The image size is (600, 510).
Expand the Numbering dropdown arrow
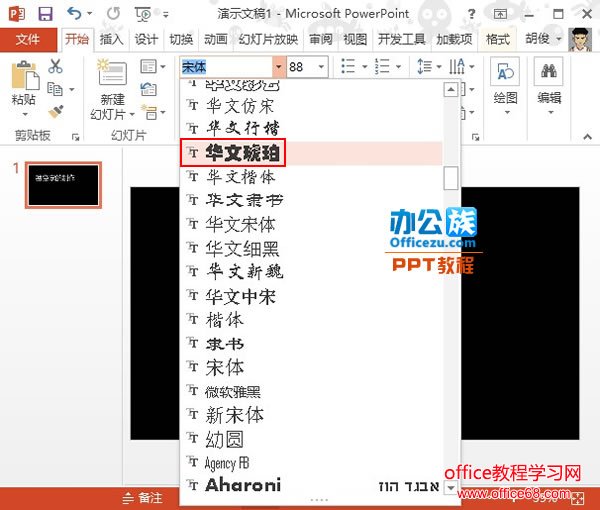pyautogui.click(x=398, y=67)
